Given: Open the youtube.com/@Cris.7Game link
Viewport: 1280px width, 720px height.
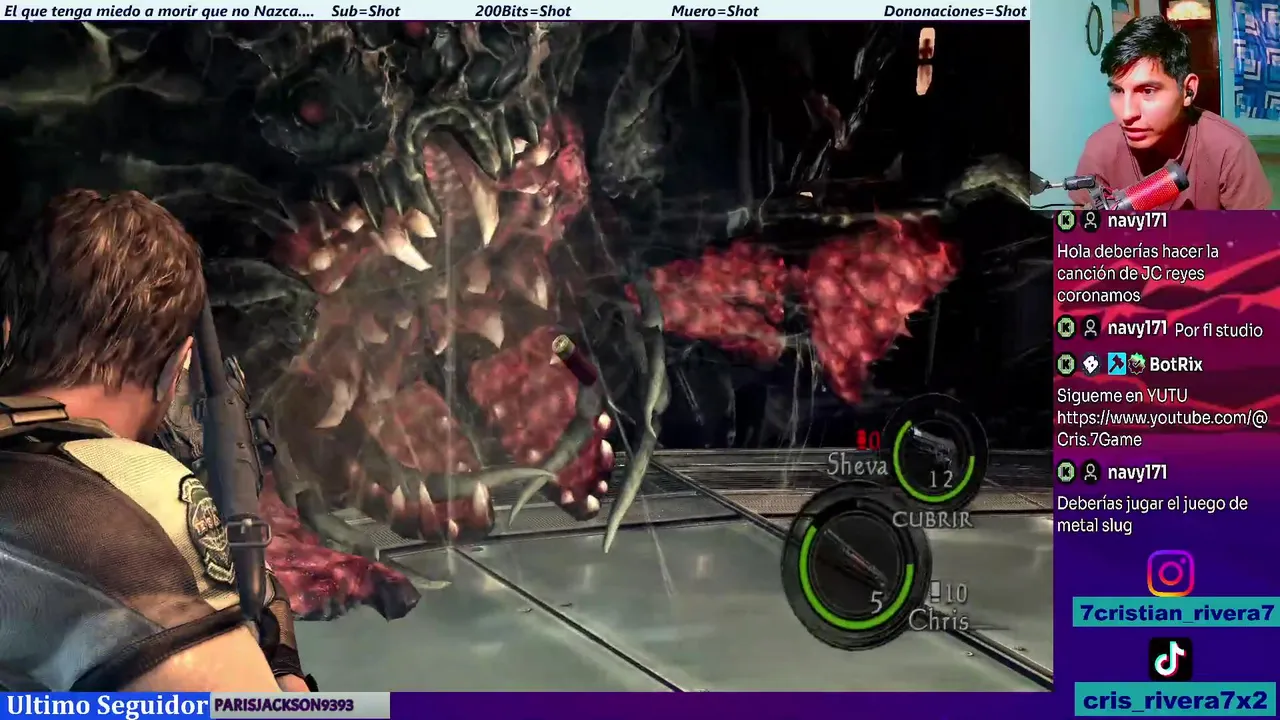Looking at the screenshot, I should (x=1162, y=428).
